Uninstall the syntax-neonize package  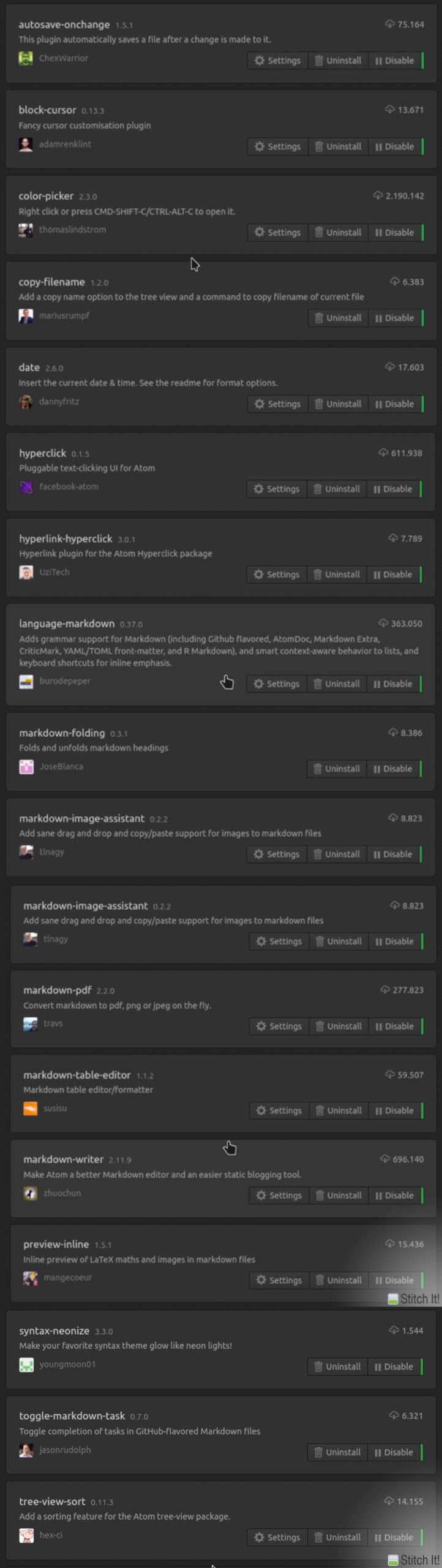coord(337,1366)
